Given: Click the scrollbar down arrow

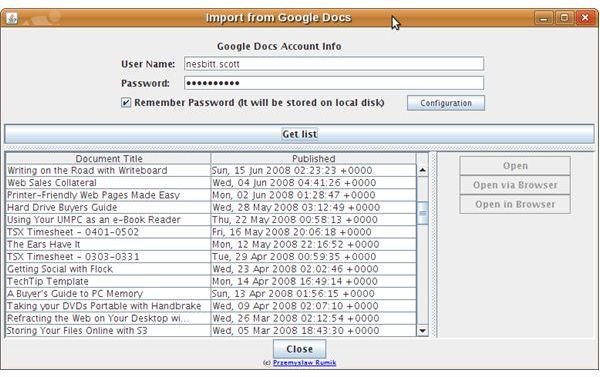Looking at the screenshot, I should pyautogui.click(x=422, y=330).
